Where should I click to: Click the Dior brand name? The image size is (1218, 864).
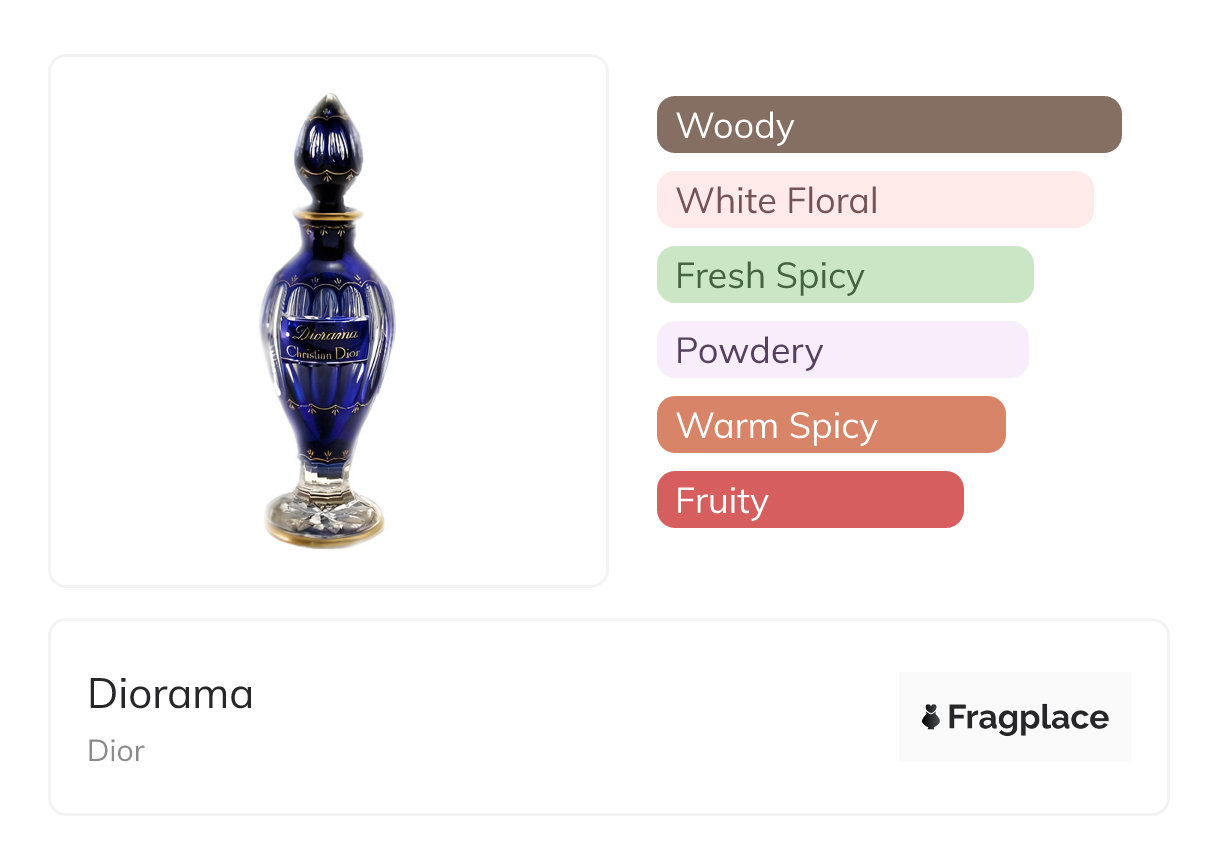116,750
